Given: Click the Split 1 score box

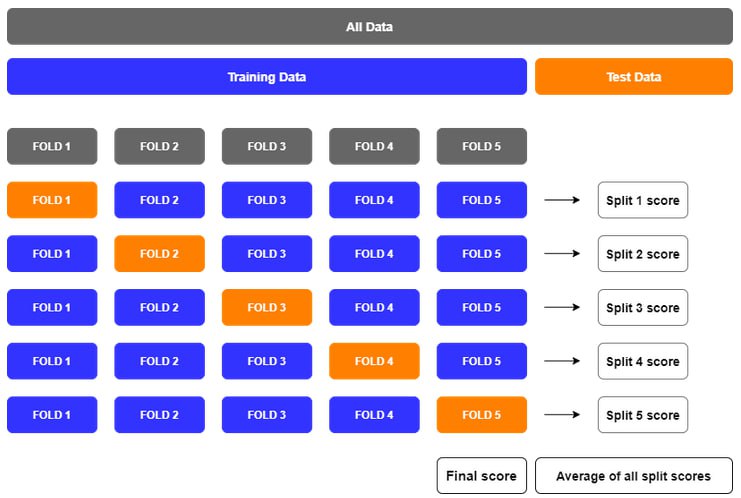Looking at the screenshot, I should (x=643, y=200).
